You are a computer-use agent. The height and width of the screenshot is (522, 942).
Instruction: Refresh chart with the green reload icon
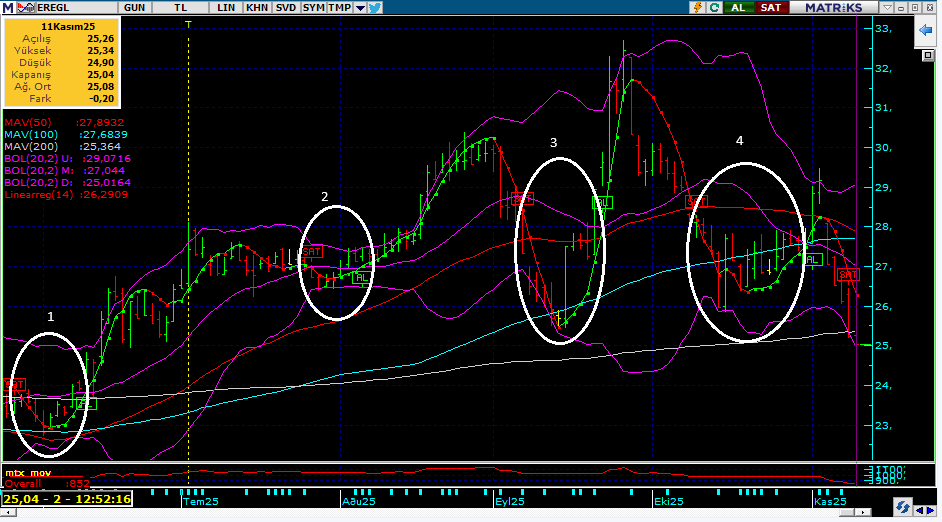[714, 7]
